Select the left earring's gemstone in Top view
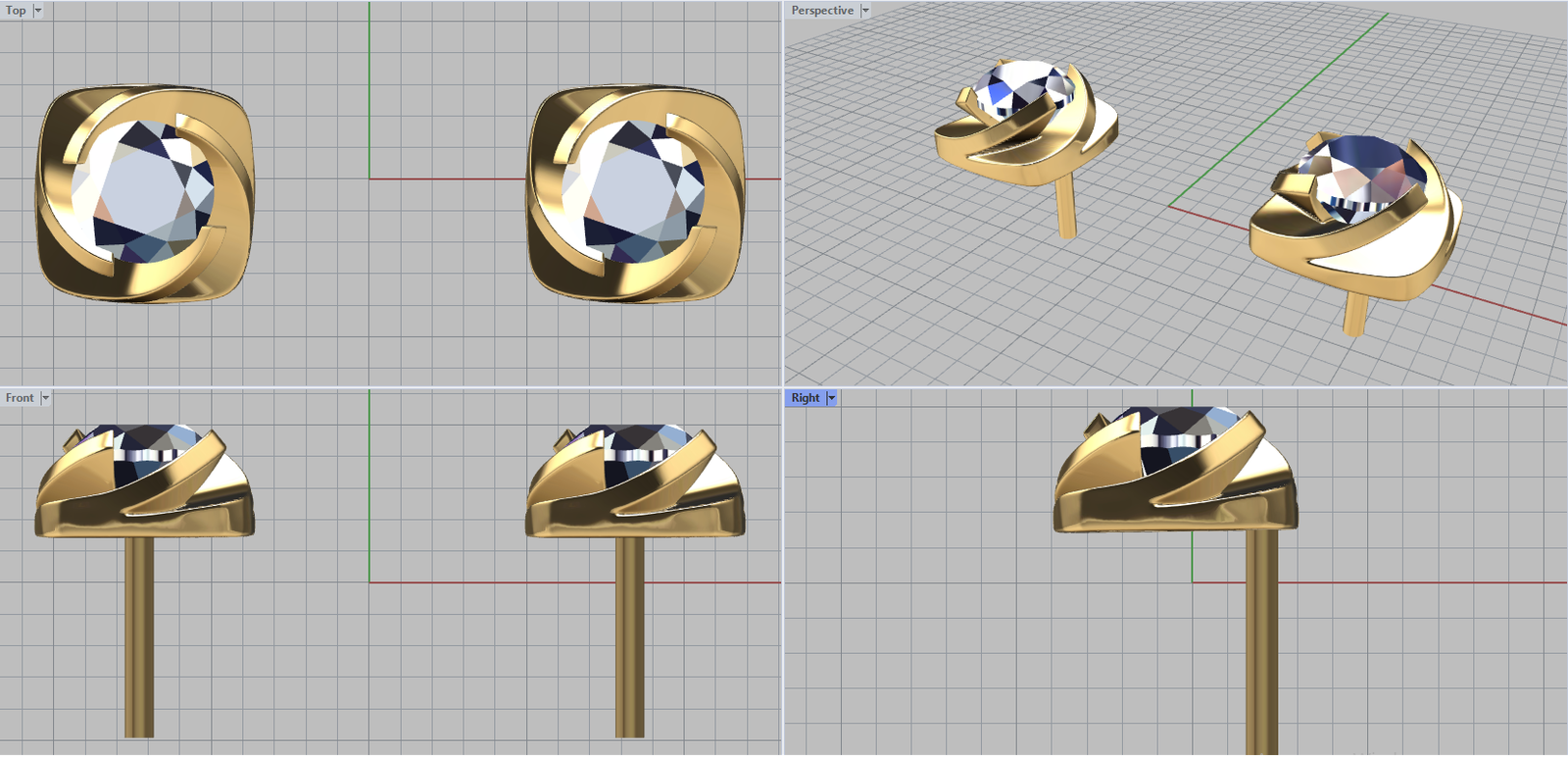This screenshot has width=1568, height=757. point(143,192)
